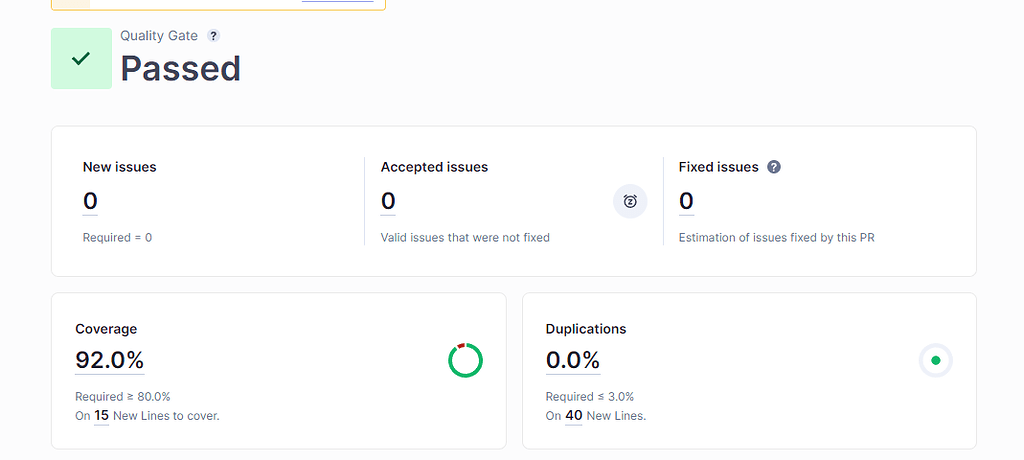This screenshot has width=1024, height=460.
Task: Click the Passed status heading
Action: (x=180, y=68)
